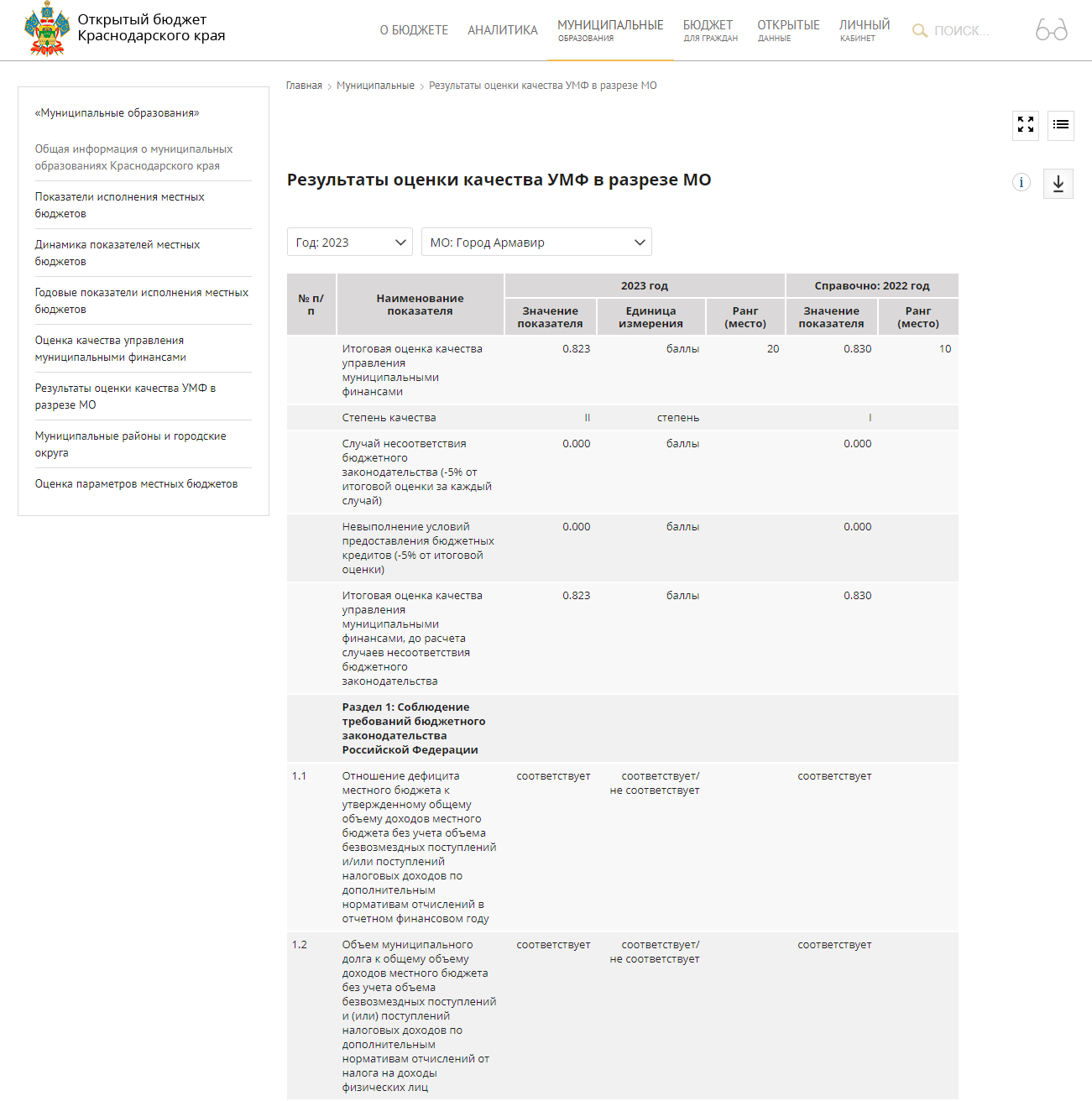This screenshot has height=1101, width=1092.
Task: Go to Муниципальные районы и городские округа
Action: tap(130, 444)
